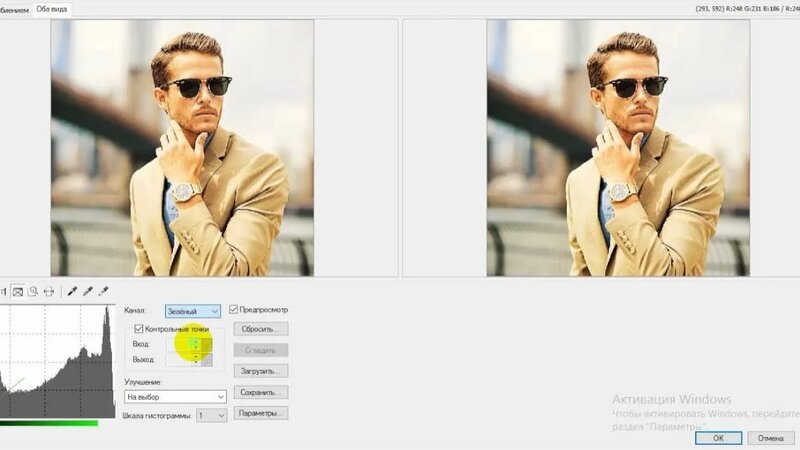
Task: Click the right adjusted preview image
Action: [618, 148]
